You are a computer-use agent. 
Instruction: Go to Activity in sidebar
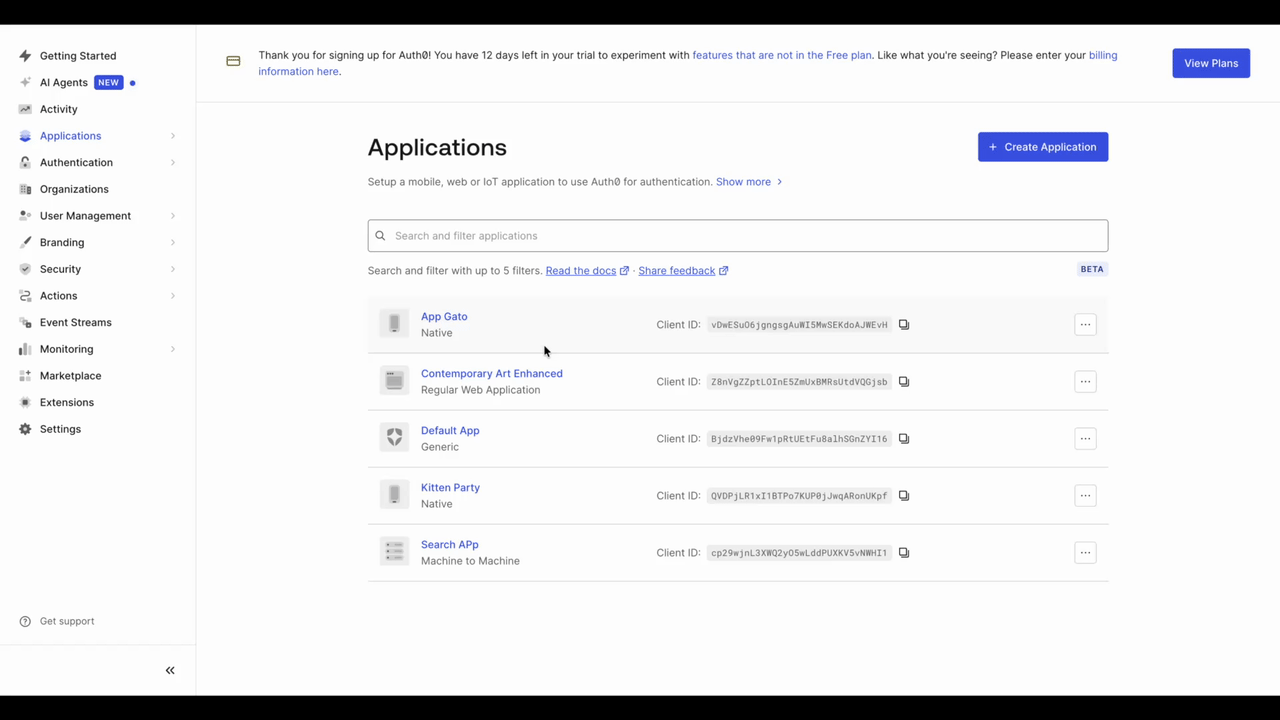coord(58,109)
